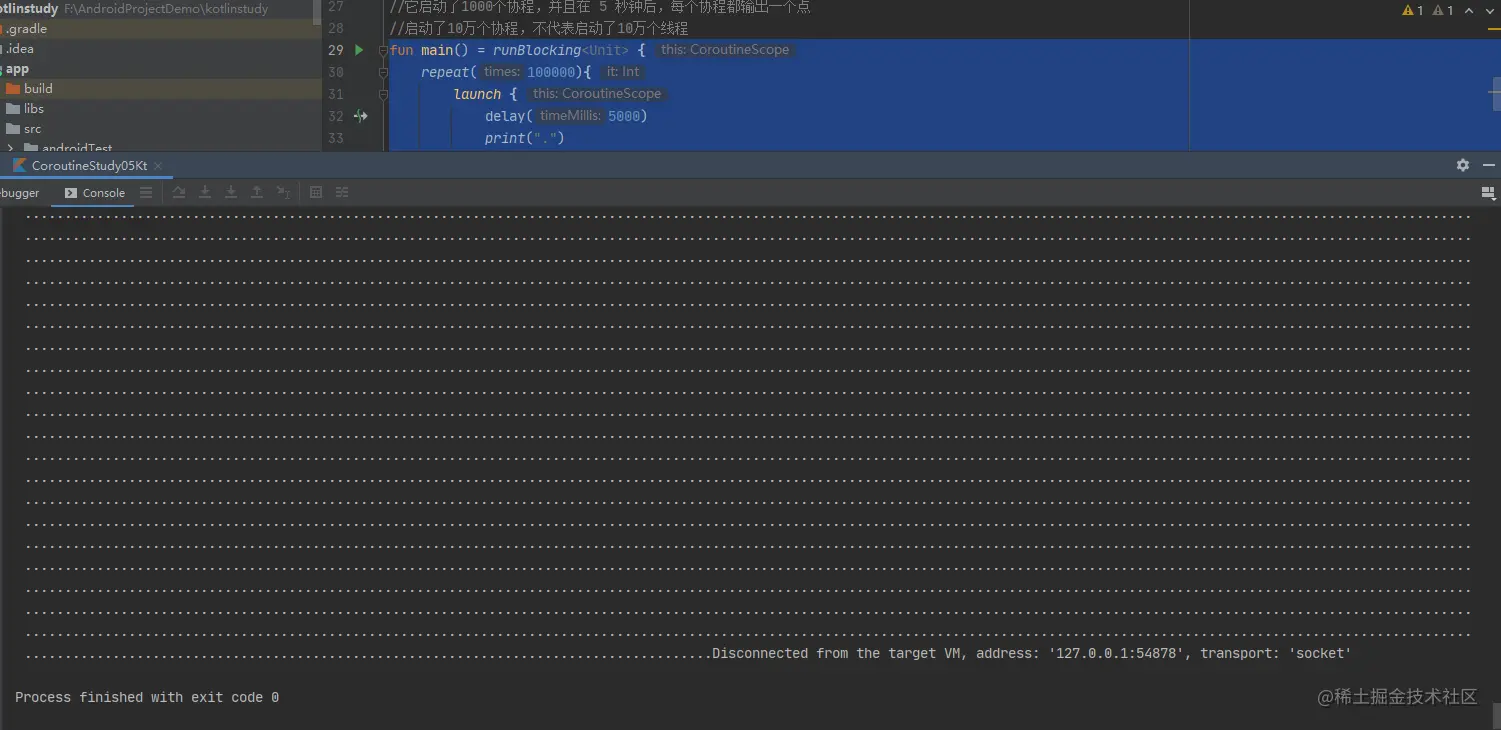Click 'Process finished with exit code 0' line
The image size is (1501, 730).
coord(147,698)
